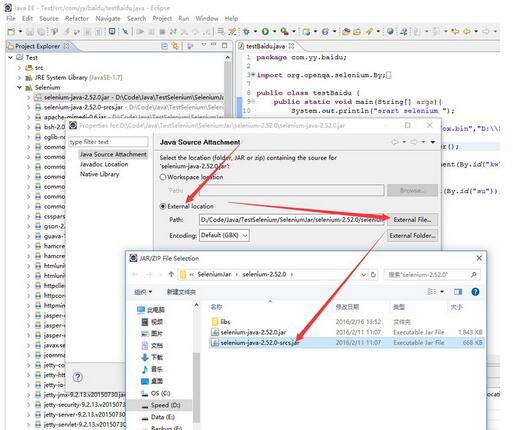Click SeleniumJar breadcrumb in address bar
The image size is (513, 430).
pos(214,275)
